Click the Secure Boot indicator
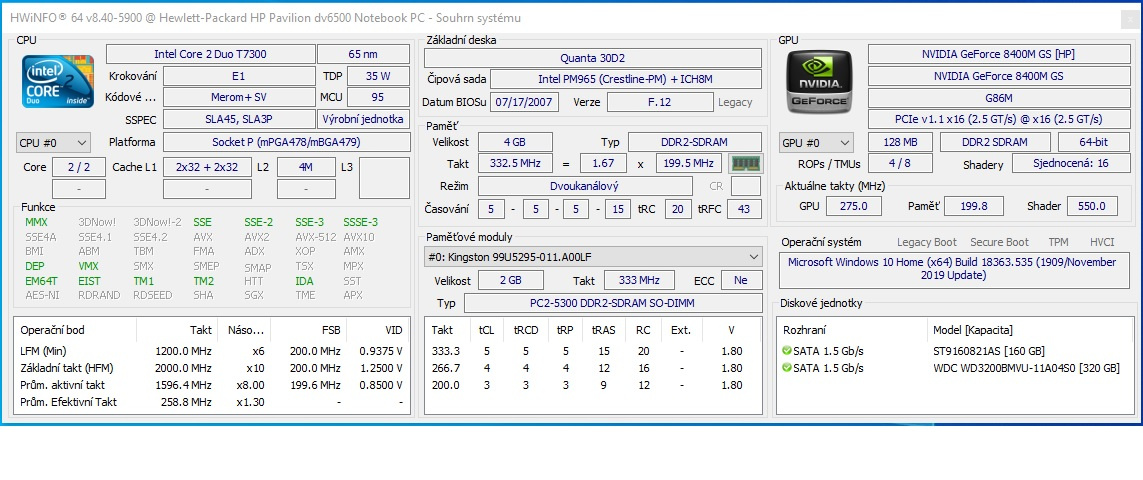 click(x=999, y=242)
